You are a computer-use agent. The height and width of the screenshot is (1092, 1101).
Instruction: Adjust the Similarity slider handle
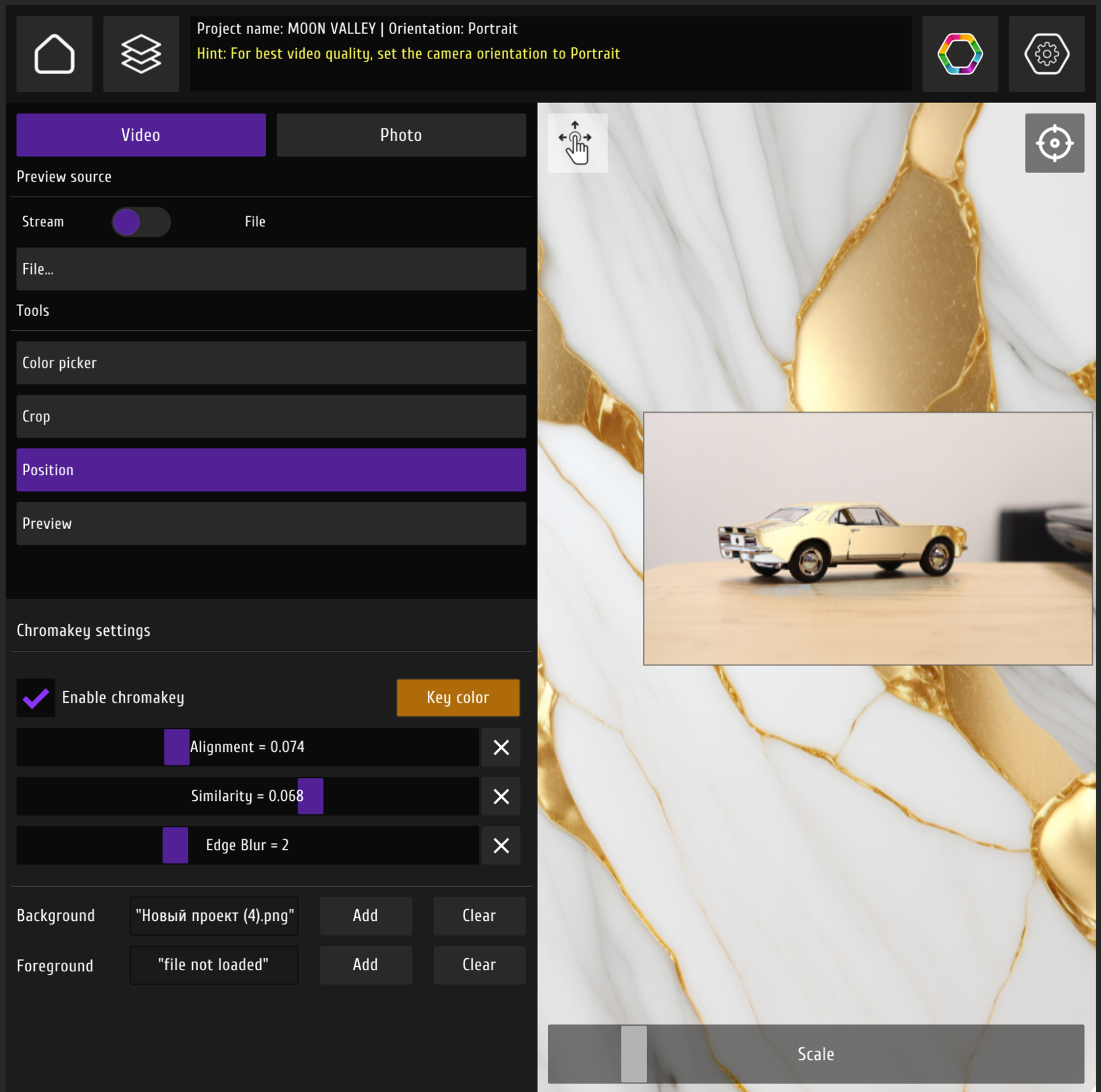pyautogui.click(x=311, y=796)
